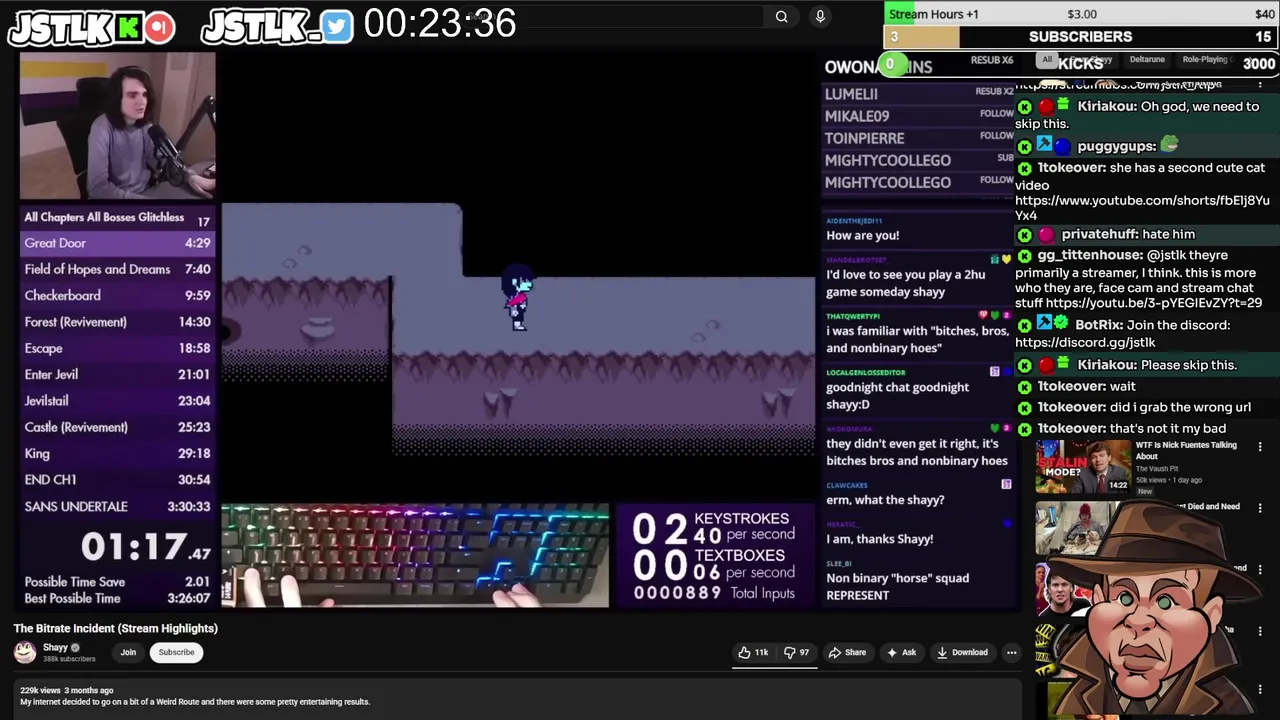Click the Download button
The width and height of the screenshot is (1280, 720).
pos(961,652)
